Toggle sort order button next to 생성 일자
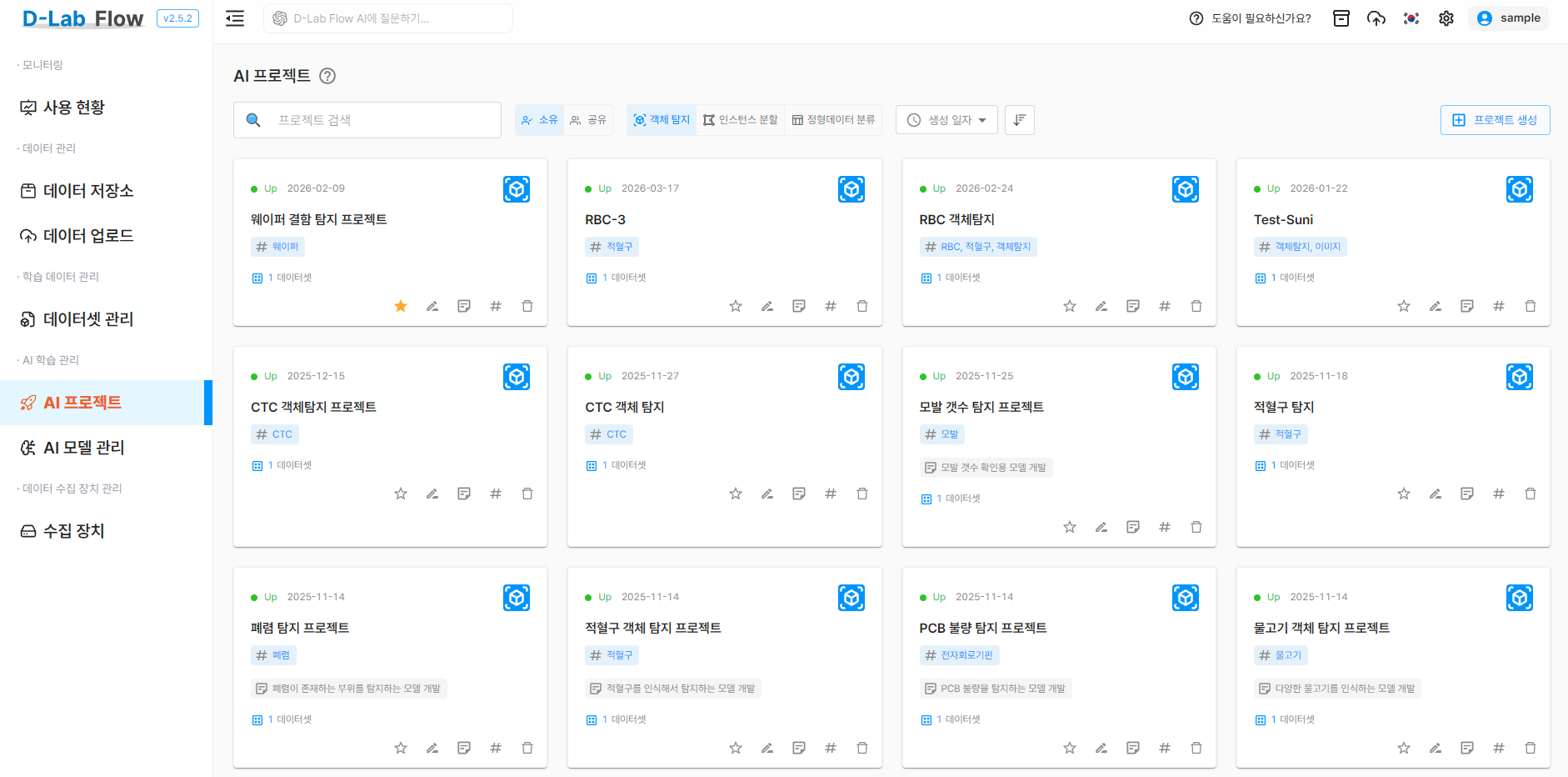This screenshot has width=1568, height=777. [x=1020, y=120]
